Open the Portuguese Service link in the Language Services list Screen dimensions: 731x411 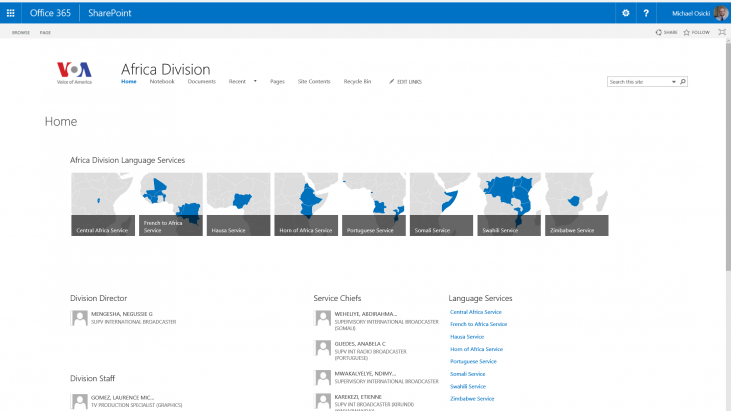[x=473, y=362]
